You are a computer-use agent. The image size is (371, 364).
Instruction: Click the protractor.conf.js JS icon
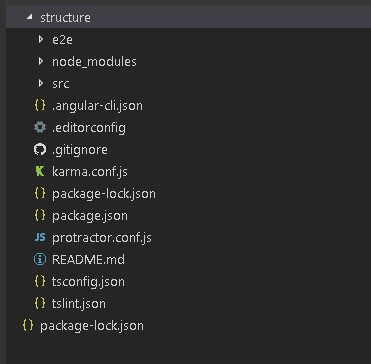pyautogui.click(x=40, y=238)
